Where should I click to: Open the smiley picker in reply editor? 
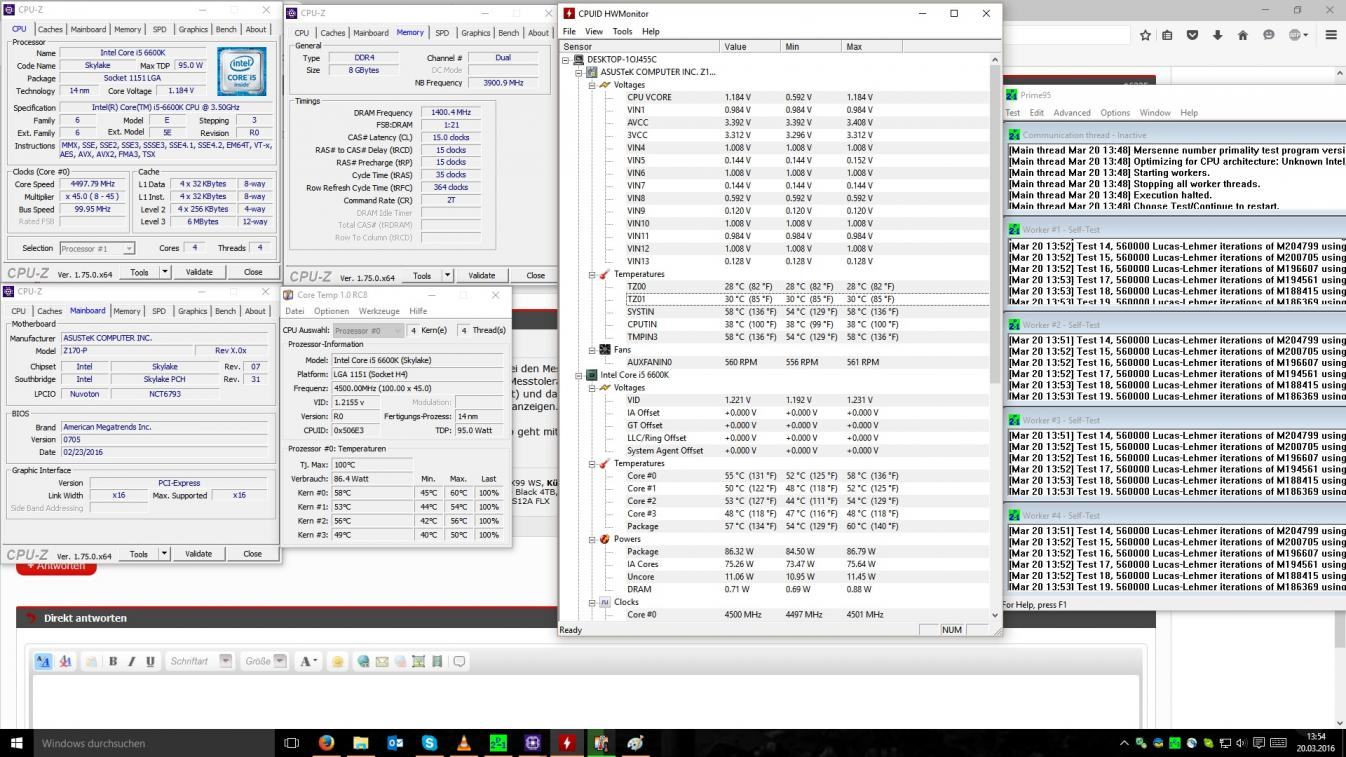[338, 661]
